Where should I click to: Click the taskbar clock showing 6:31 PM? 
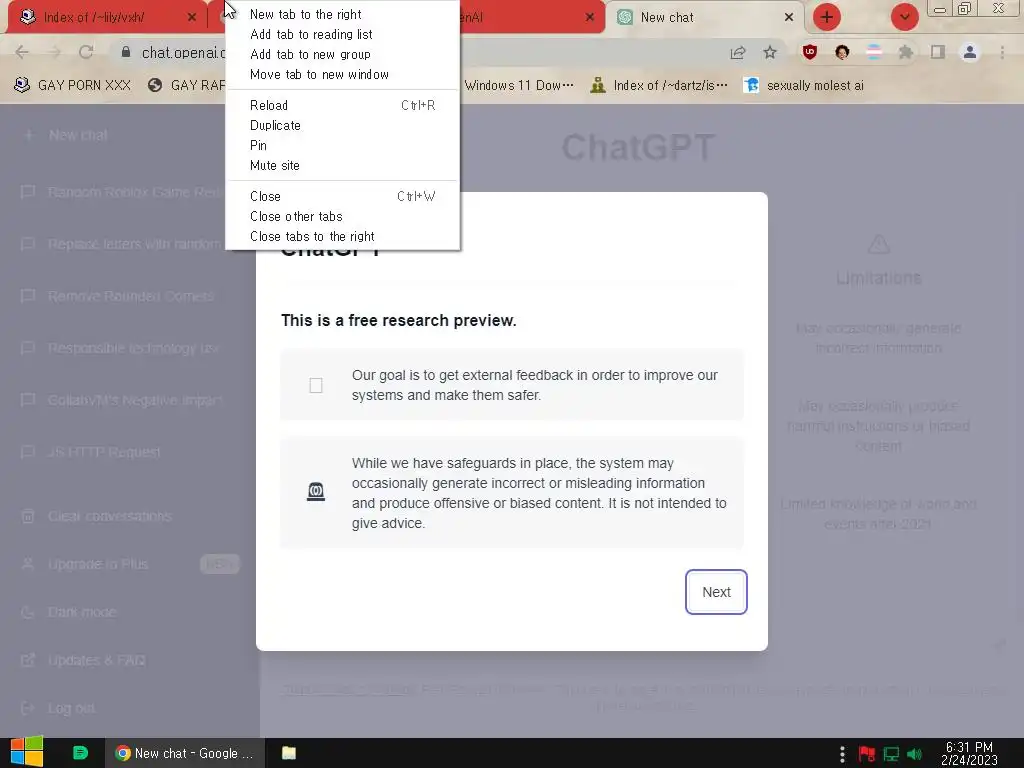point(969,753)
